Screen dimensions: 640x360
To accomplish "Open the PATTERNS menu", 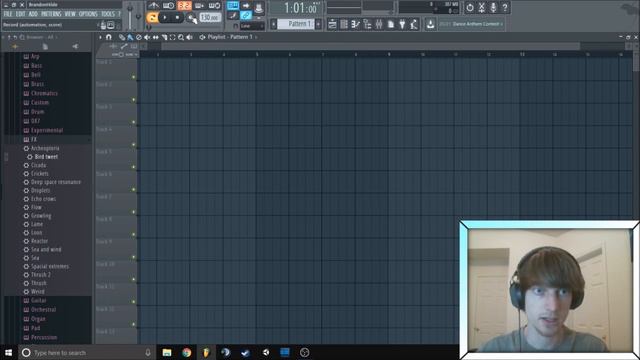I will [51, 14].
